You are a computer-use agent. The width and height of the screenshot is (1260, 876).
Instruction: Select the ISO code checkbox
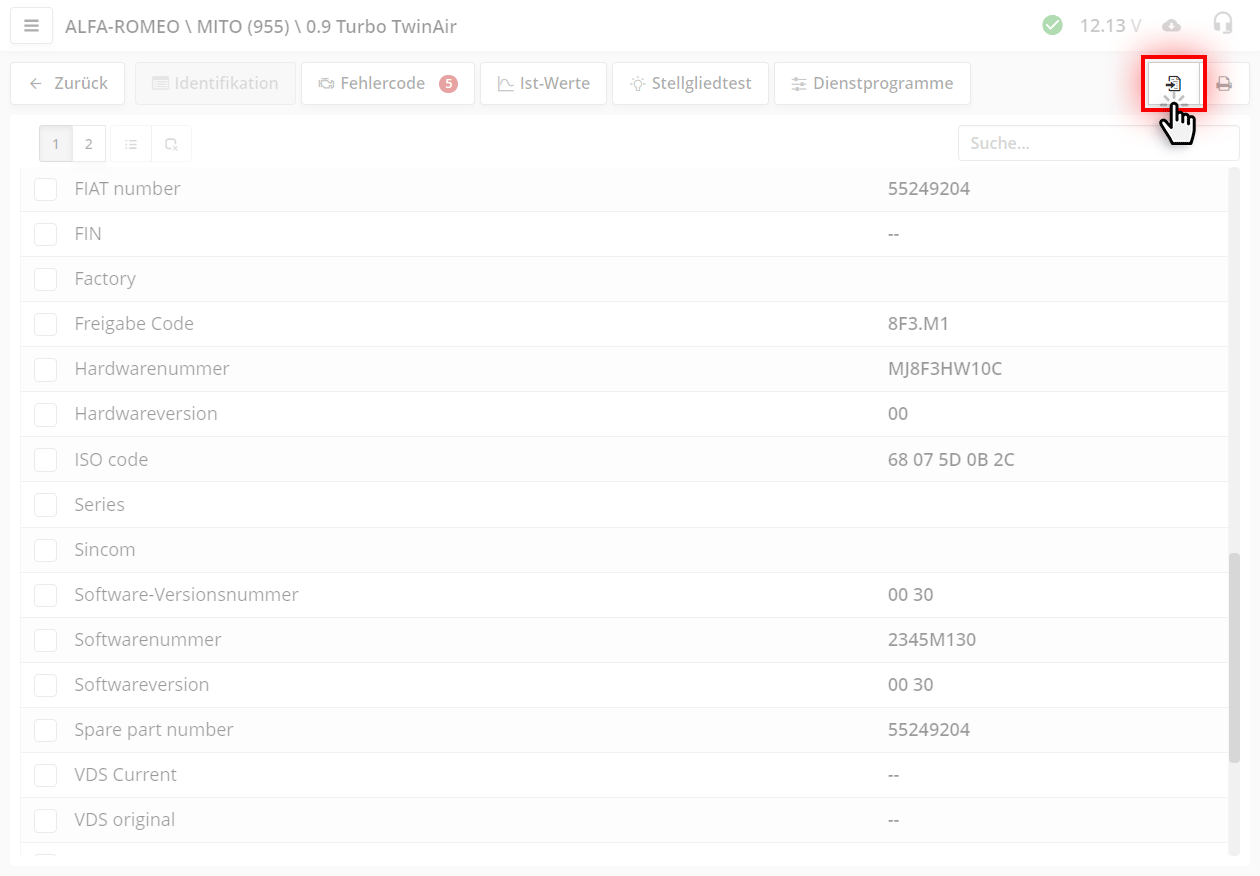(x=46, y=460)
